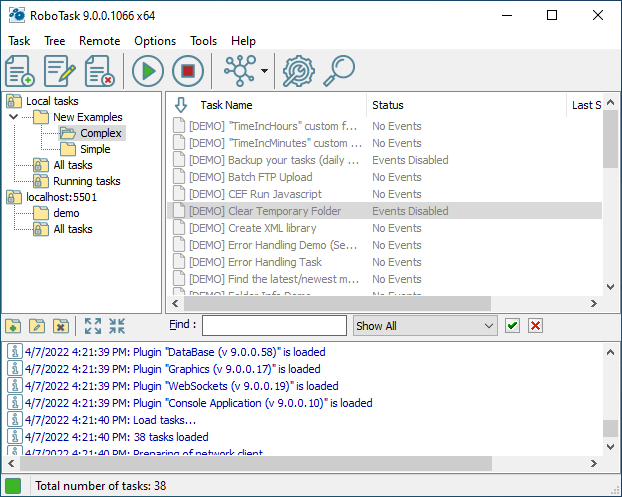The height and width of the screenshot is (497, 622).
Task: Sort by the Task Name column header
Action: 226,105
